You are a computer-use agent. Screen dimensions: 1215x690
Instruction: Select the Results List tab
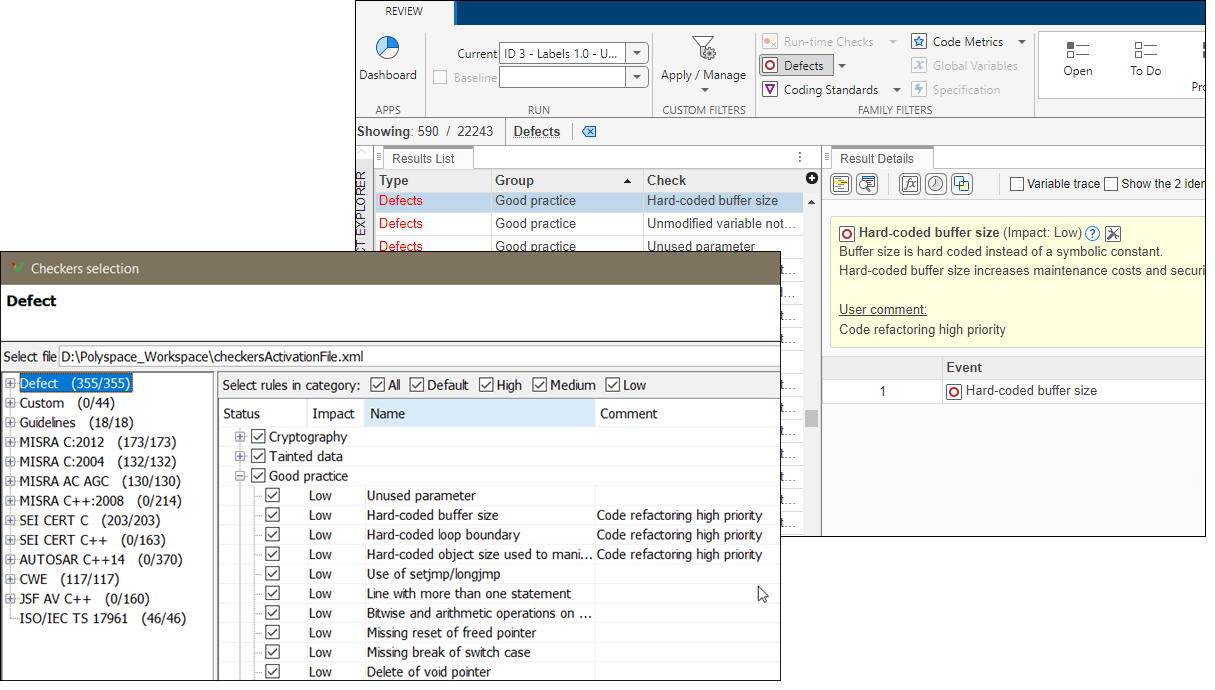[424, 158]
